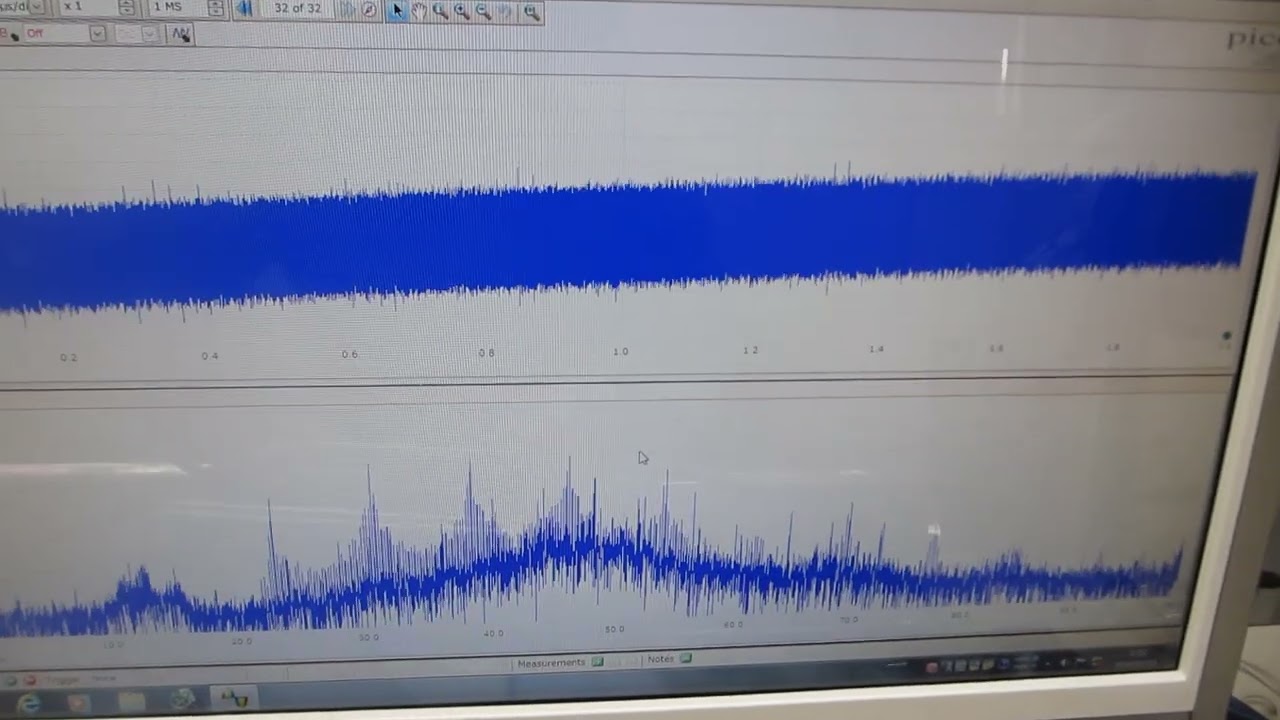This screenshot has width=1280, height=720.
Task: Click the zoom to full view icon
Action: [x=531, y=12]
